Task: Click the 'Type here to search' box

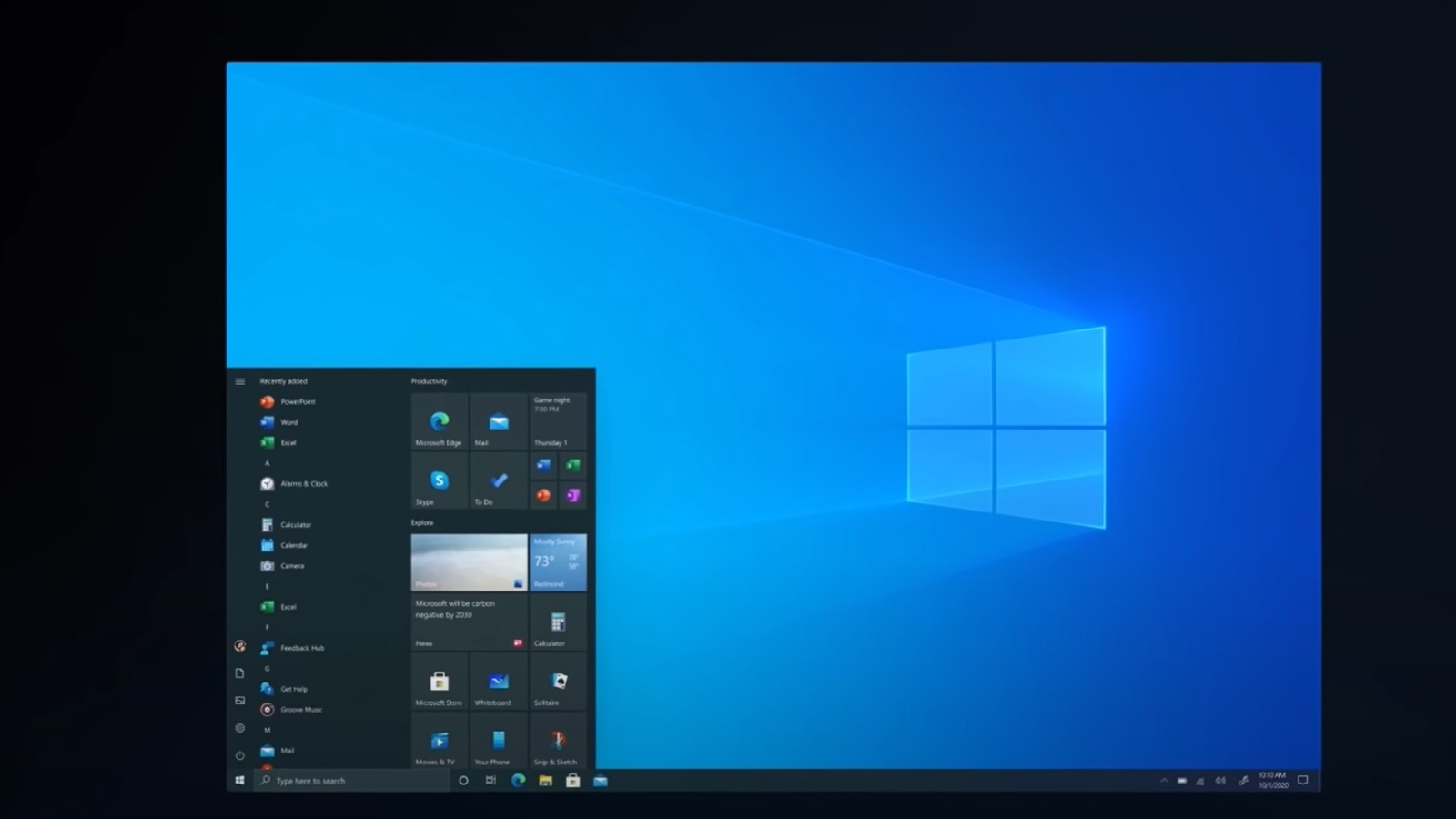Action: [x=352, y=781]
